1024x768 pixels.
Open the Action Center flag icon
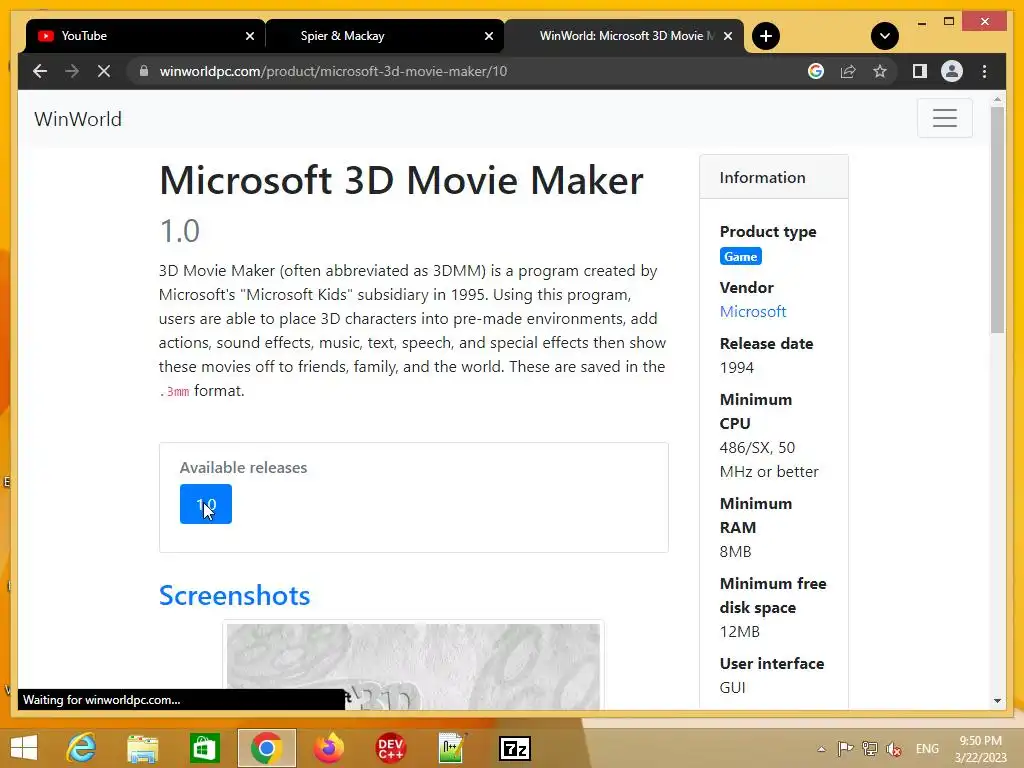(845, 748)
